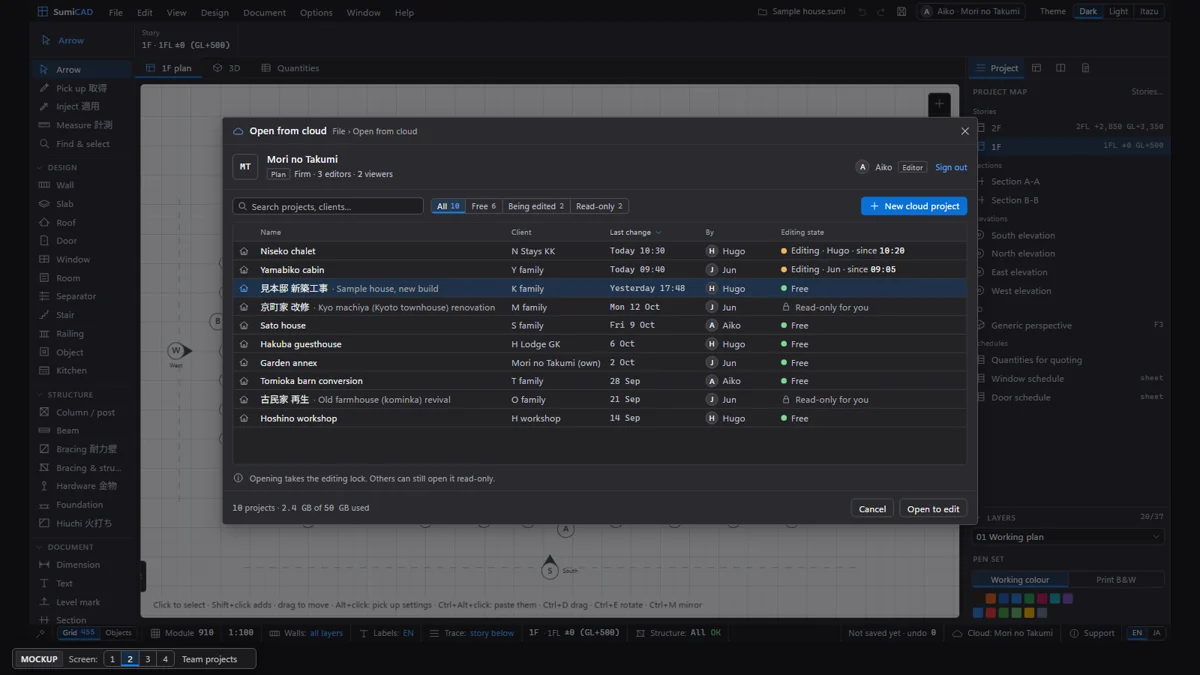Select the Roof tool in the sidebar

pyautogui.click(x=80, y=223)
